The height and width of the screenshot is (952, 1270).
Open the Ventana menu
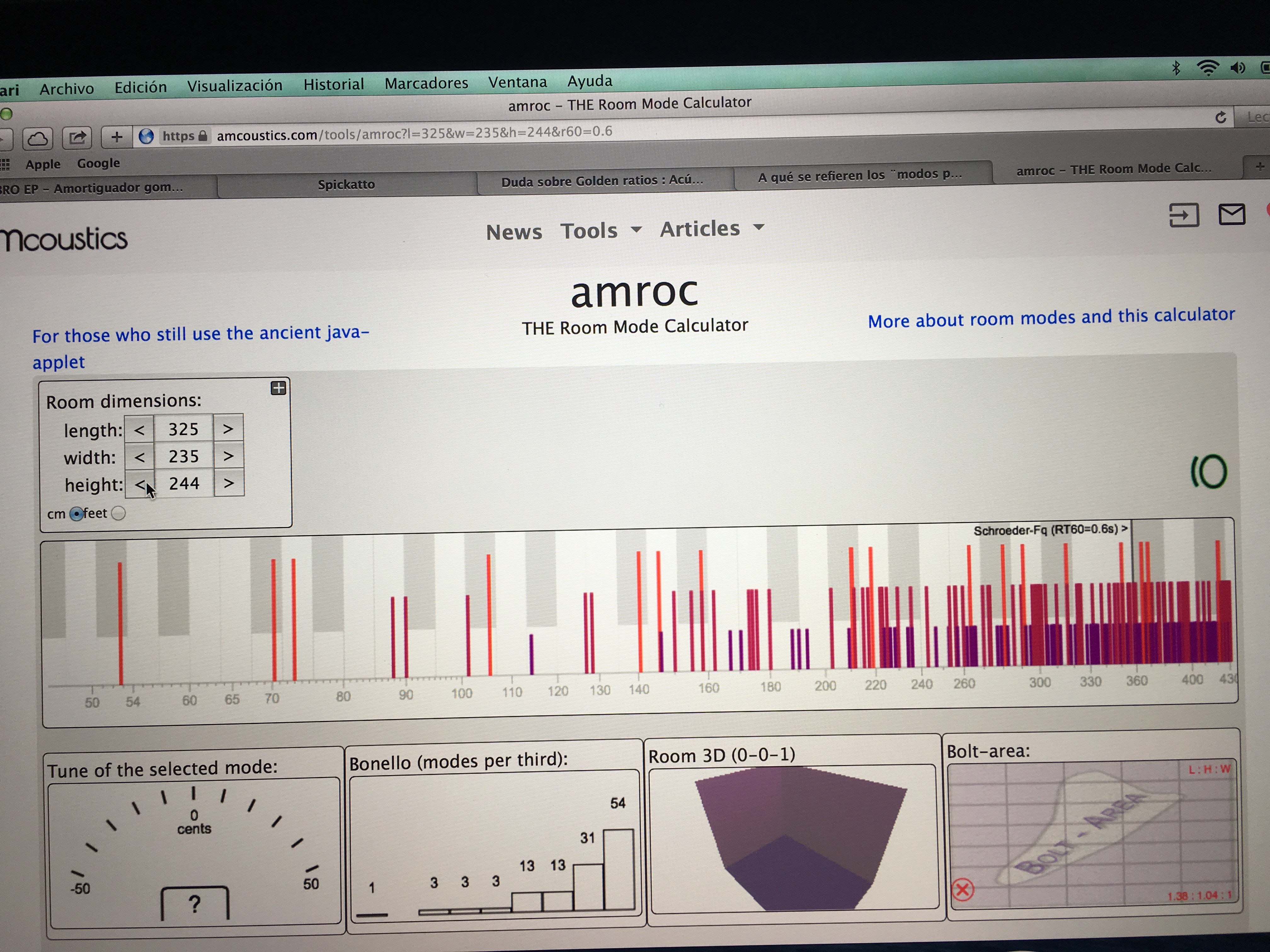pyautogui.click(x=517, y=82)
